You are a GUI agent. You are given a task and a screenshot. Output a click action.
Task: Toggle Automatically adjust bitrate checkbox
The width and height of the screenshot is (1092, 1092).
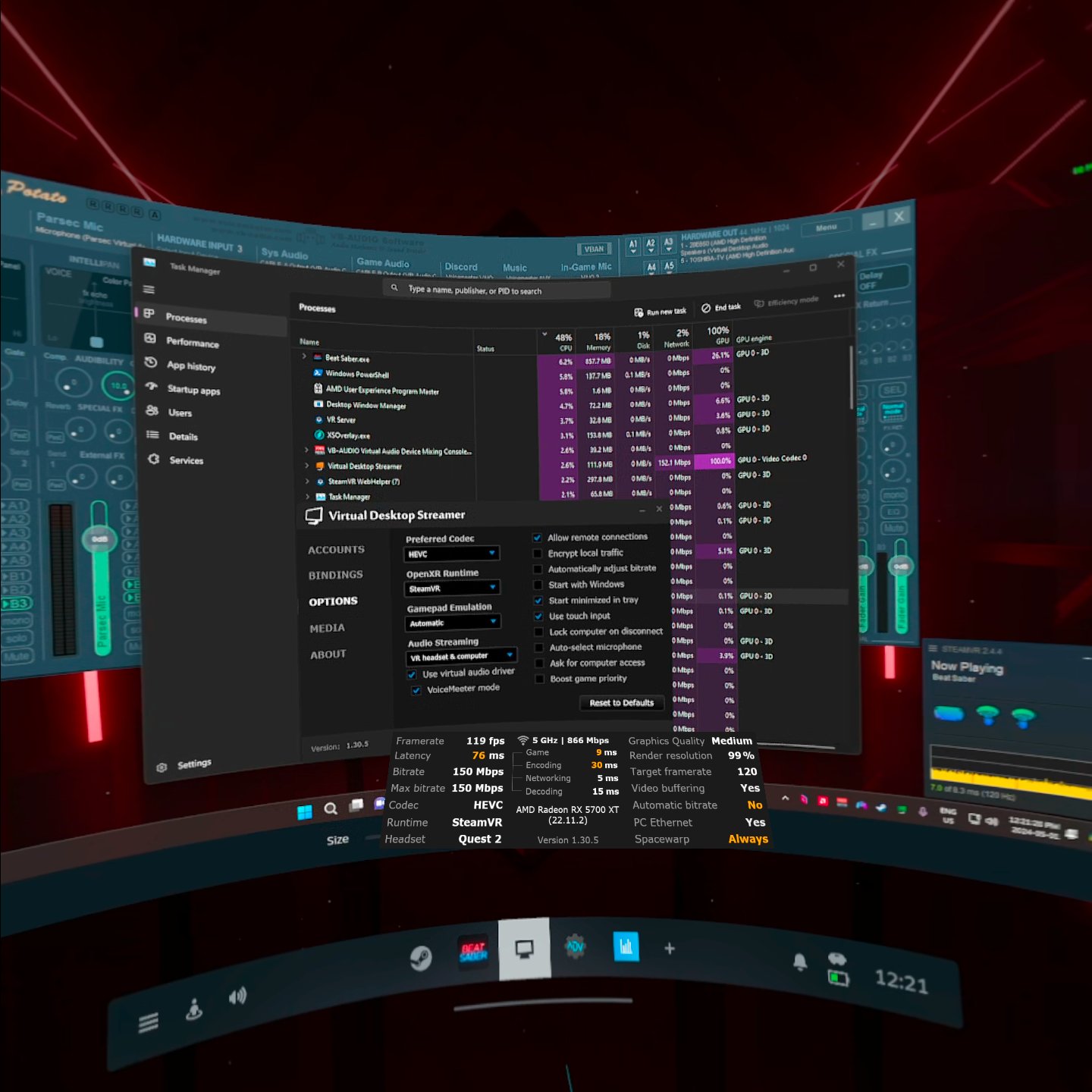538,570
